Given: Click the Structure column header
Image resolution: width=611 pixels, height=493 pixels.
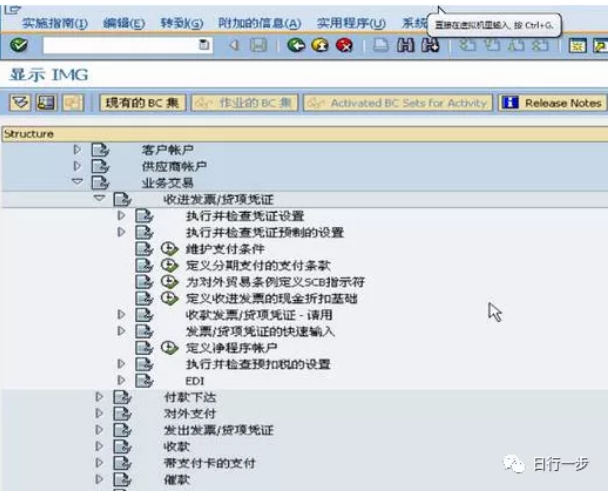Looking at the screenshot, I should click(304, 134).
